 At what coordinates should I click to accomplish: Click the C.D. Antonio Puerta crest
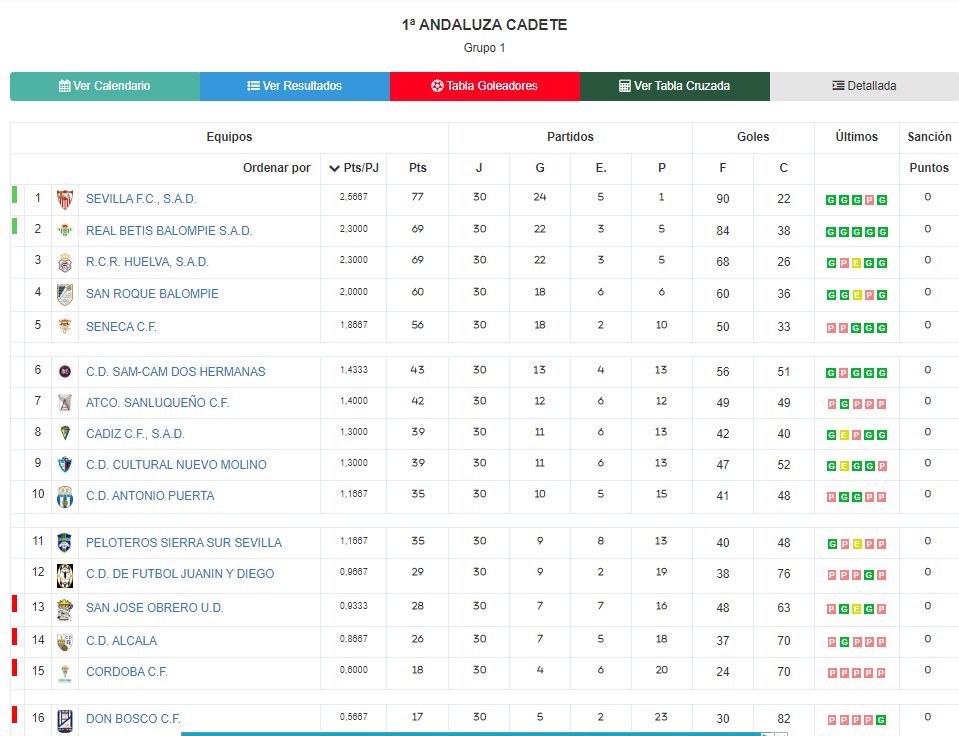65,497
